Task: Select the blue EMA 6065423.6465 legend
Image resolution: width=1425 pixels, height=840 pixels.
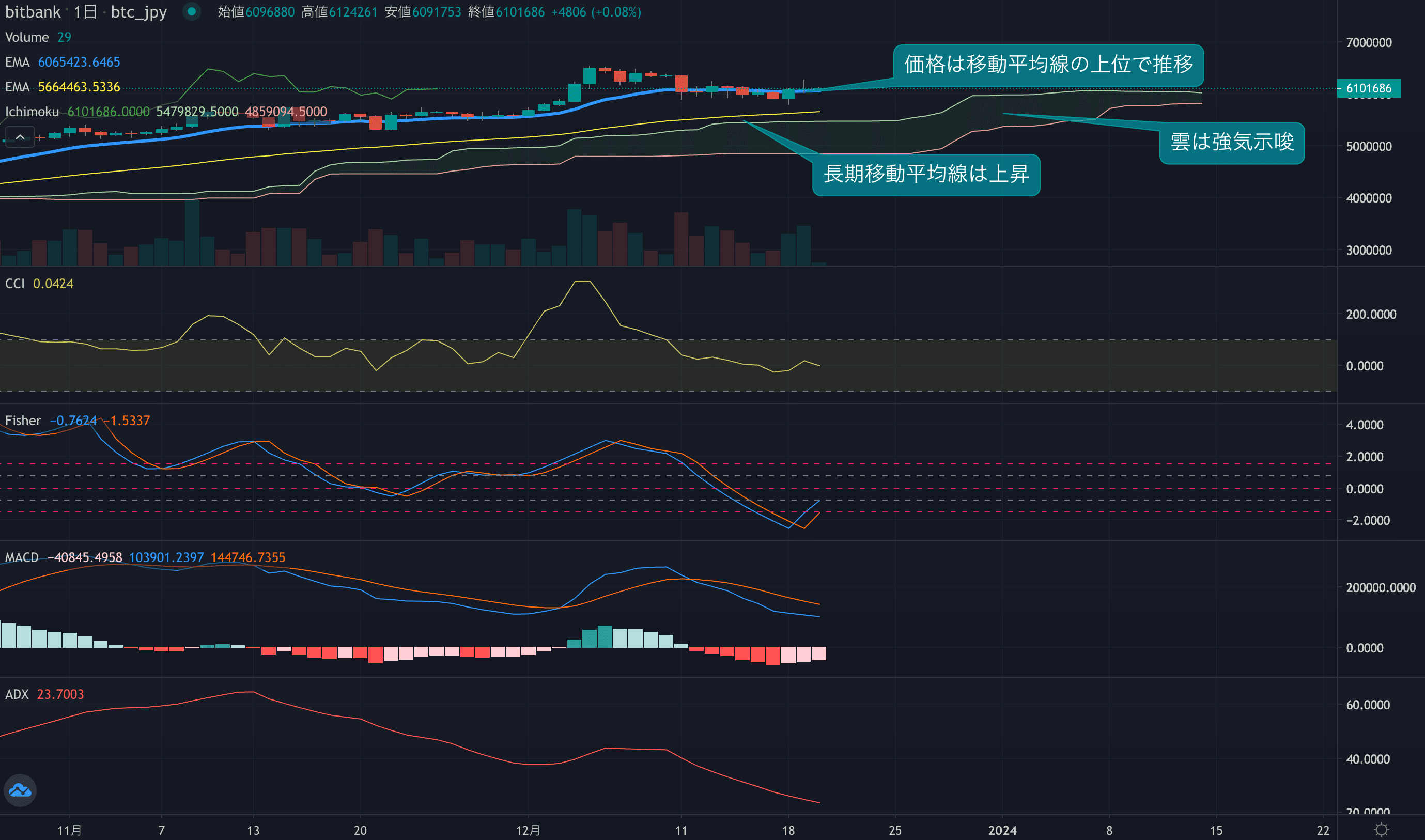Action: (x=63, y=63)
